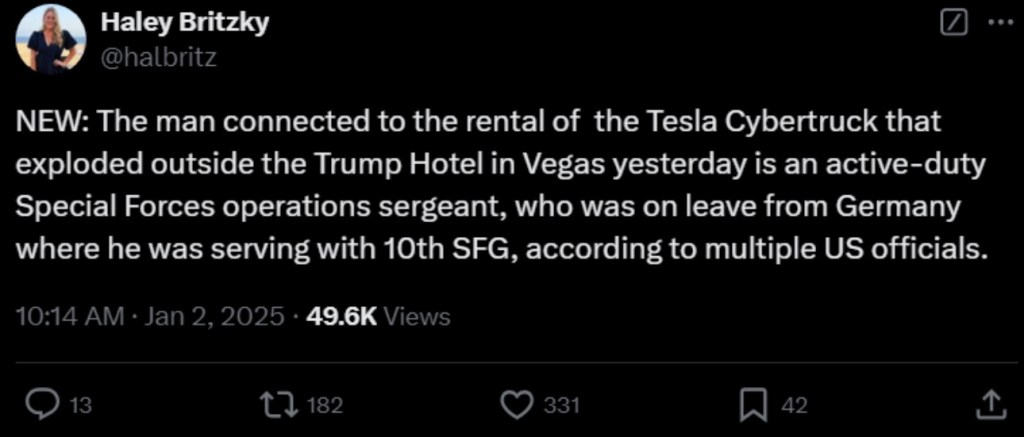Click the 182 reposts count
Image resolution: width=1024 pixels, height=437 pixels.
point(324,405)
